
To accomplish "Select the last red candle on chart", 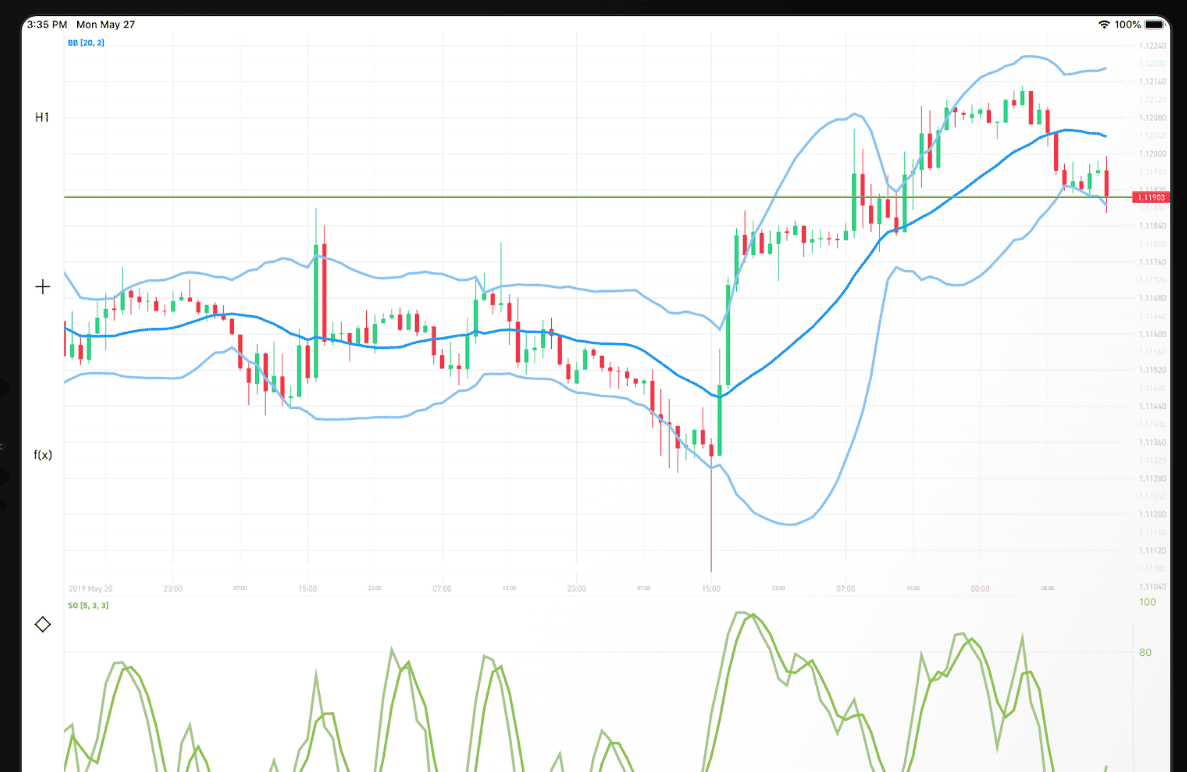I will 1107,184.
